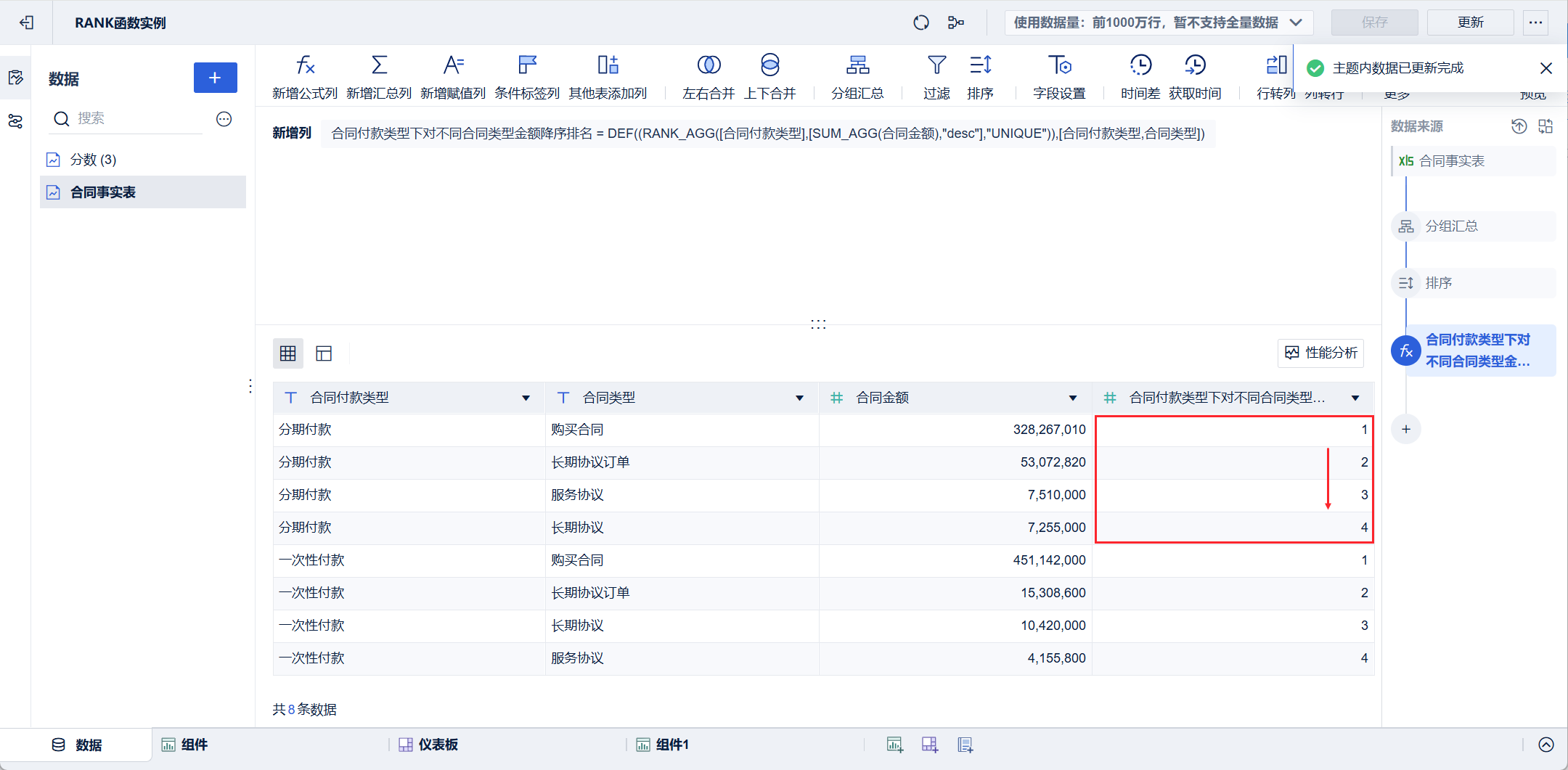Switch to the layout structure view
Viewport: 1568px width, 770px height.
[x=324, y=353]
